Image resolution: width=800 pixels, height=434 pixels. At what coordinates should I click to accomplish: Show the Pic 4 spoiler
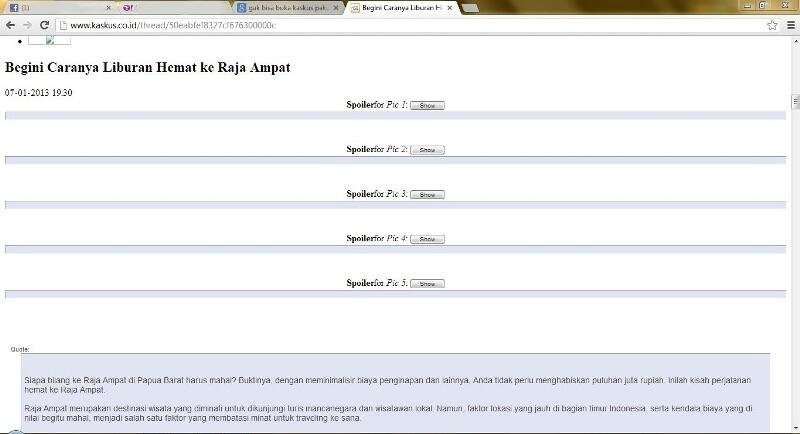[x=427, y=239]
